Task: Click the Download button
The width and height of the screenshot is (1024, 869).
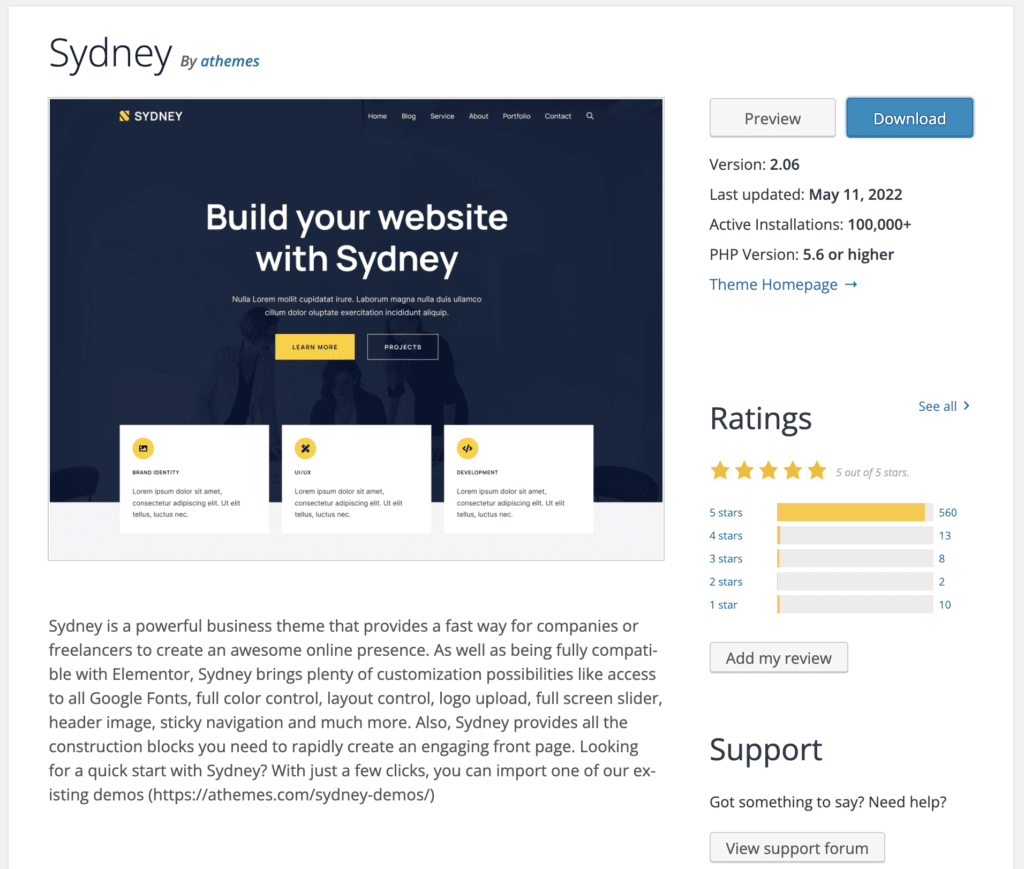Action: tap(909, 118)
